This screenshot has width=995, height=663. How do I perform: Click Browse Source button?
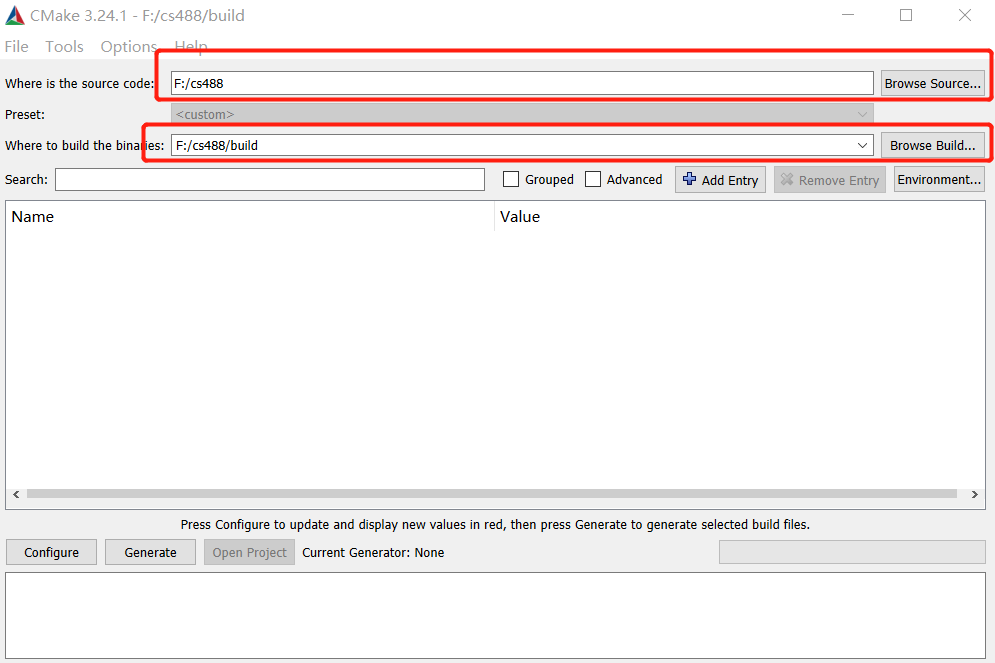(932, 83)
